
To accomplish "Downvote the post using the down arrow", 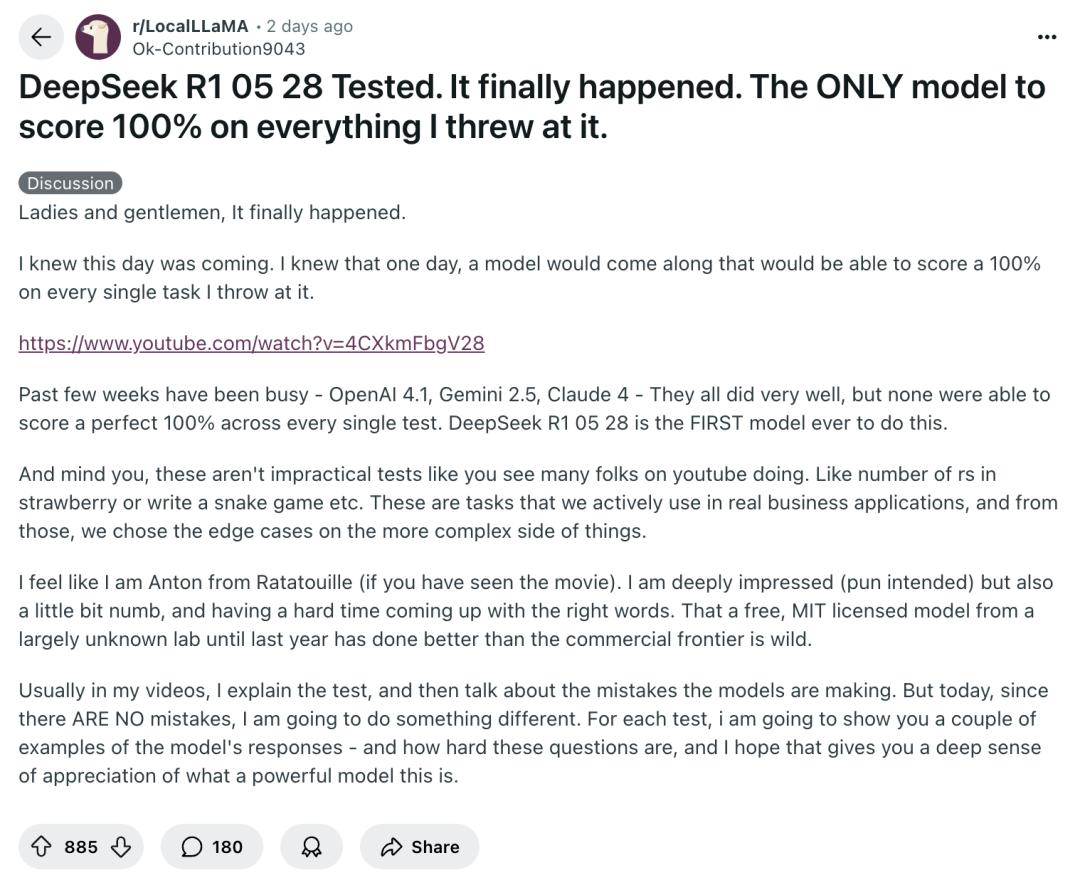I will [x=120, y=846].
